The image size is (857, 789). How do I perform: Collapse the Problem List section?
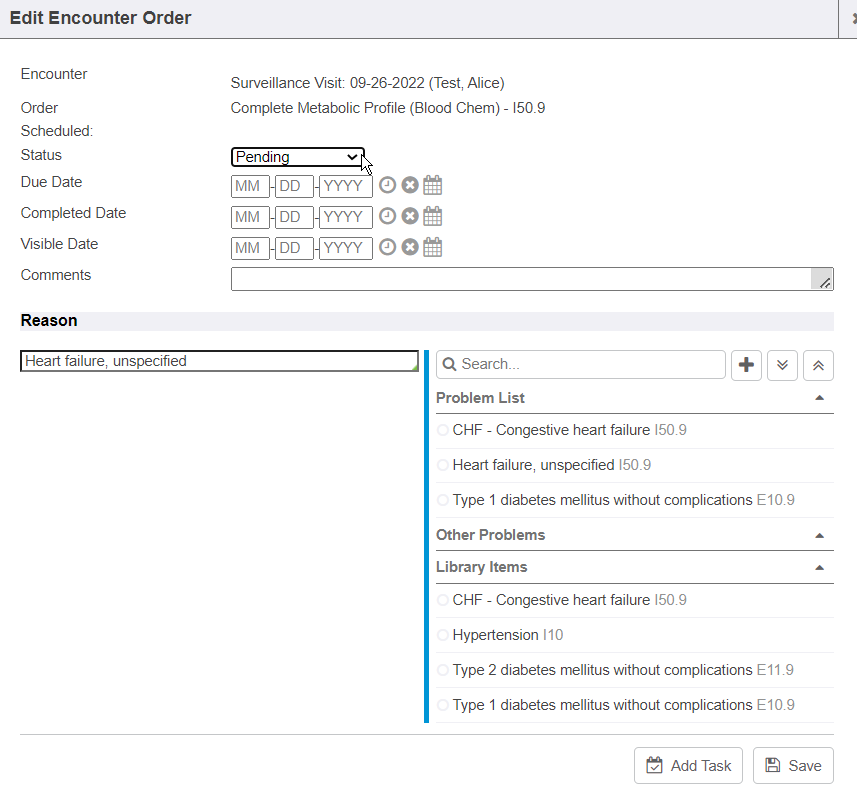click(820, 398)
